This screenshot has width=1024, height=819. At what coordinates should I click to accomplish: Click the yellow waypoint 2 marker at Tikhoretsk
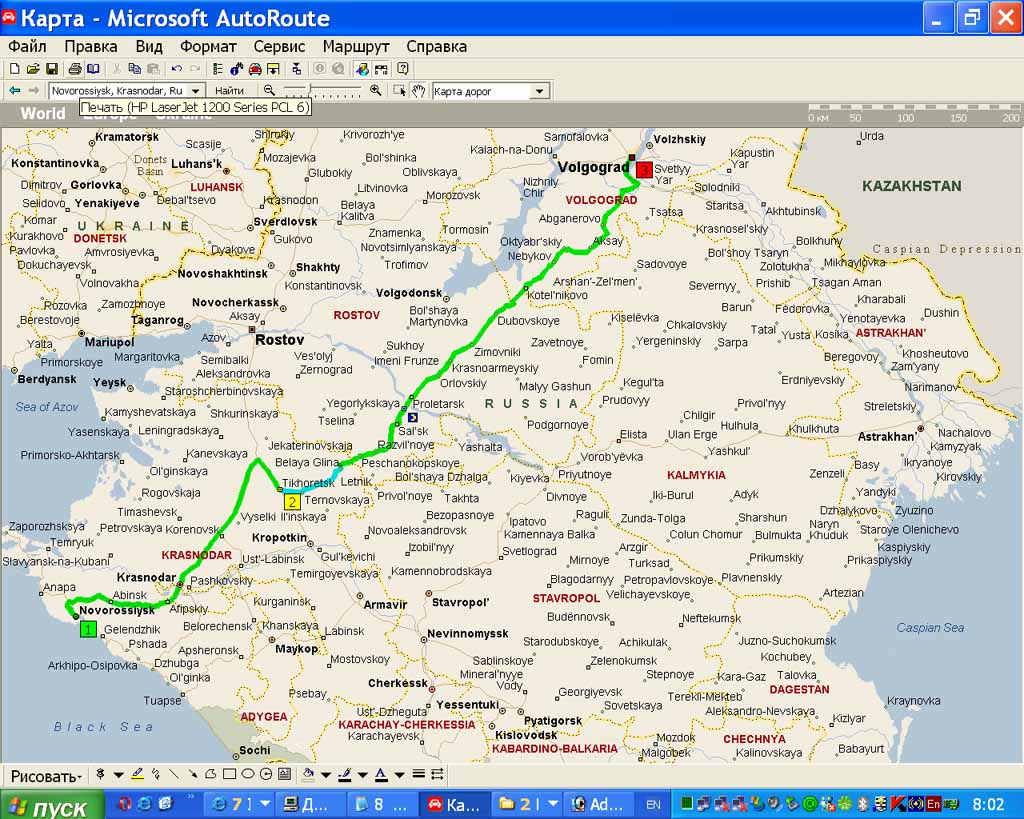tap(291, 501)
